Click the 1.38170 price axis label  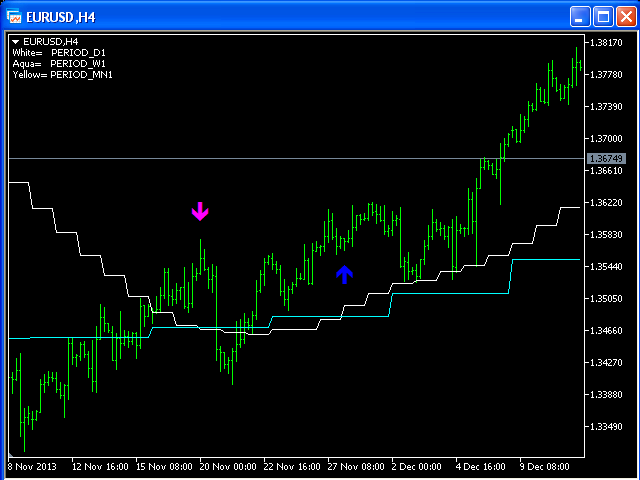[607, 43]
